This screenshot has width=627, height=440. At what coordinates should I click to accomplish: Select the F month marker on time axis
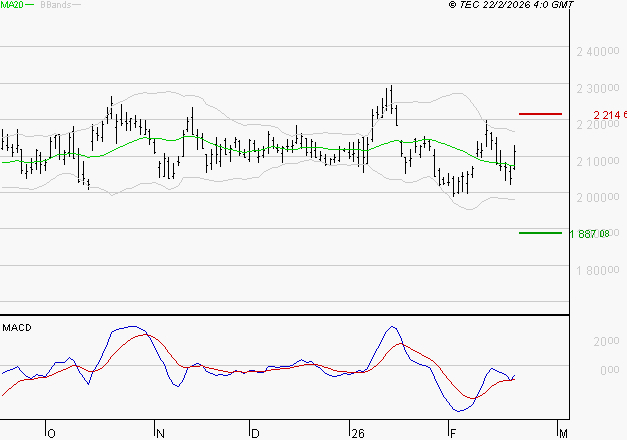coord(453,433)
